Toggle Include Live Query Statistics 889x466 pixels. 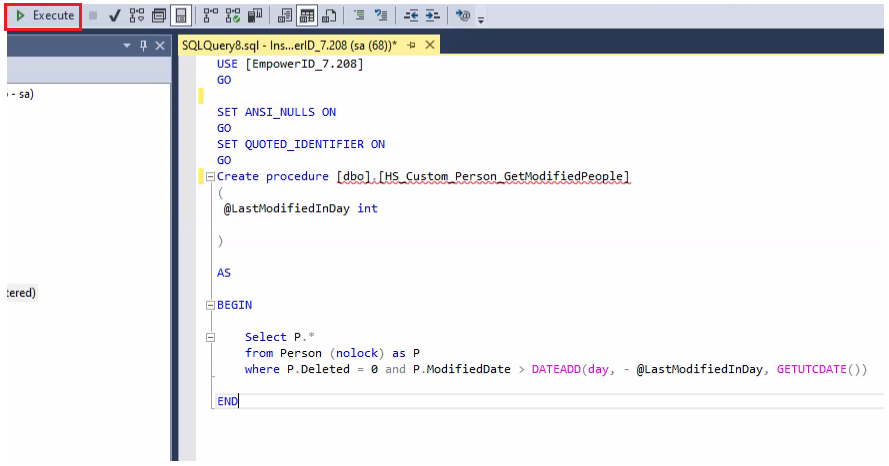click(x=233, y=16)
